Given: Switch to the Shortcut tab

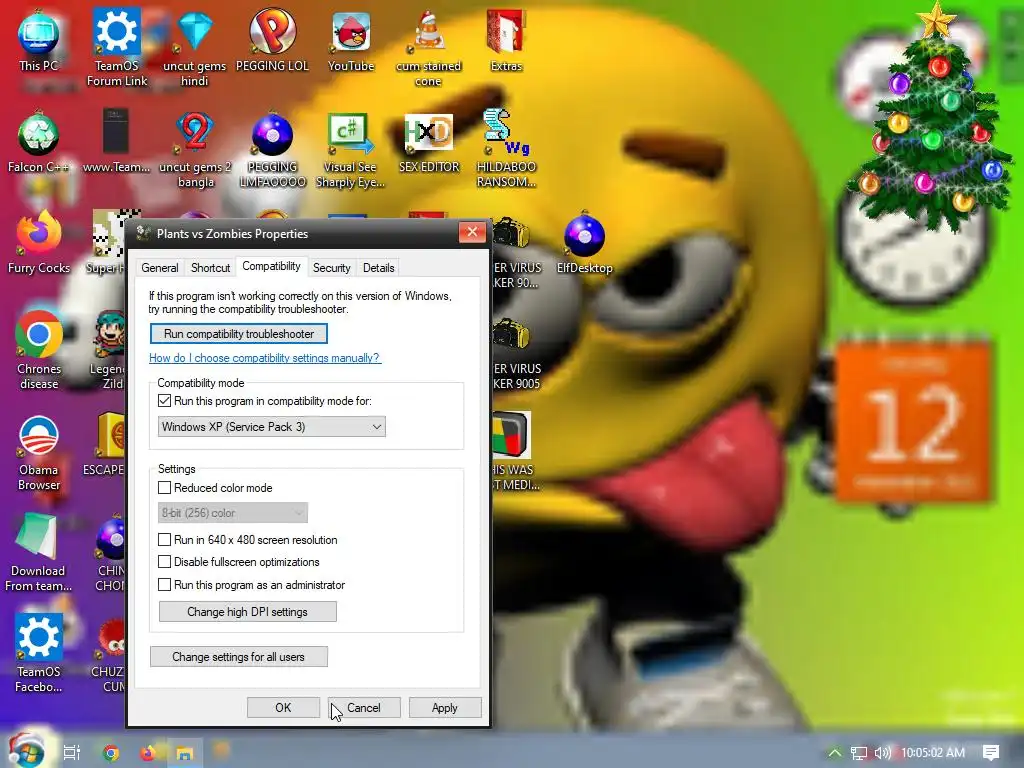Looking at the screenshot, I should tap(210, 268).
